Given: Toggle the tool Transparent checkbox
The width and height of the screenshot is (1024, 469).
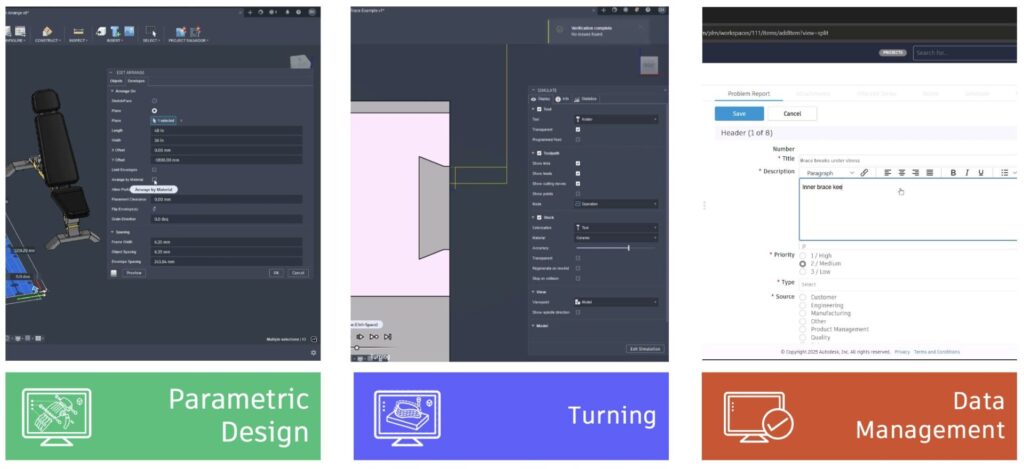Looking at the screenshot, I should pyautogui.click(x=578, y=129).
